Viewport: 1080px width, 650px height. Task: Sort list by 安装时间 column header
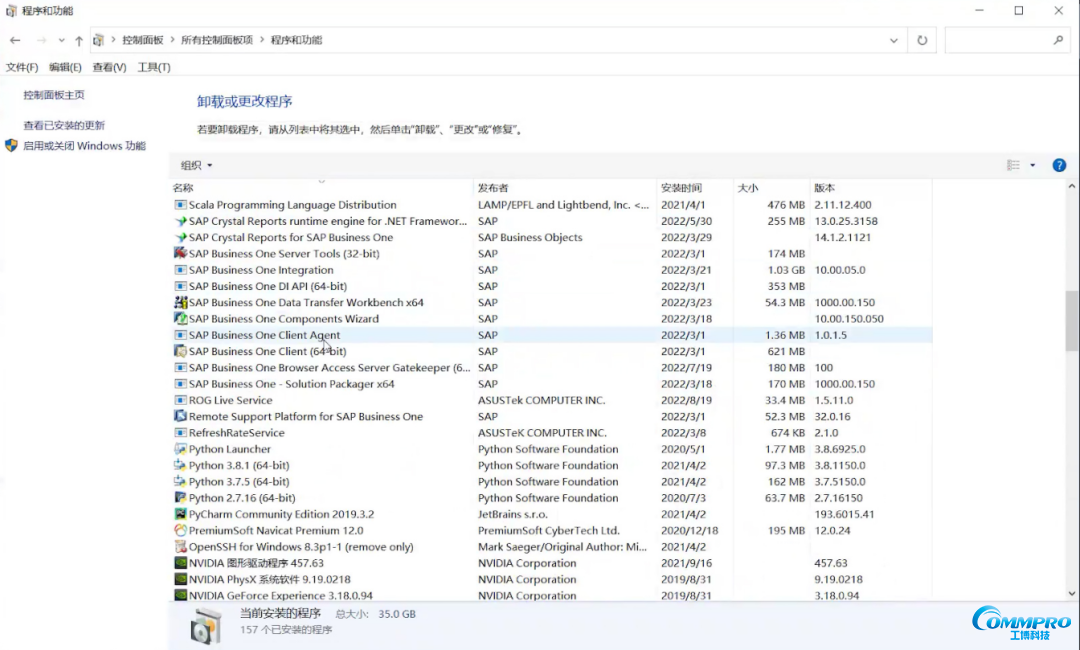point(681,188)
